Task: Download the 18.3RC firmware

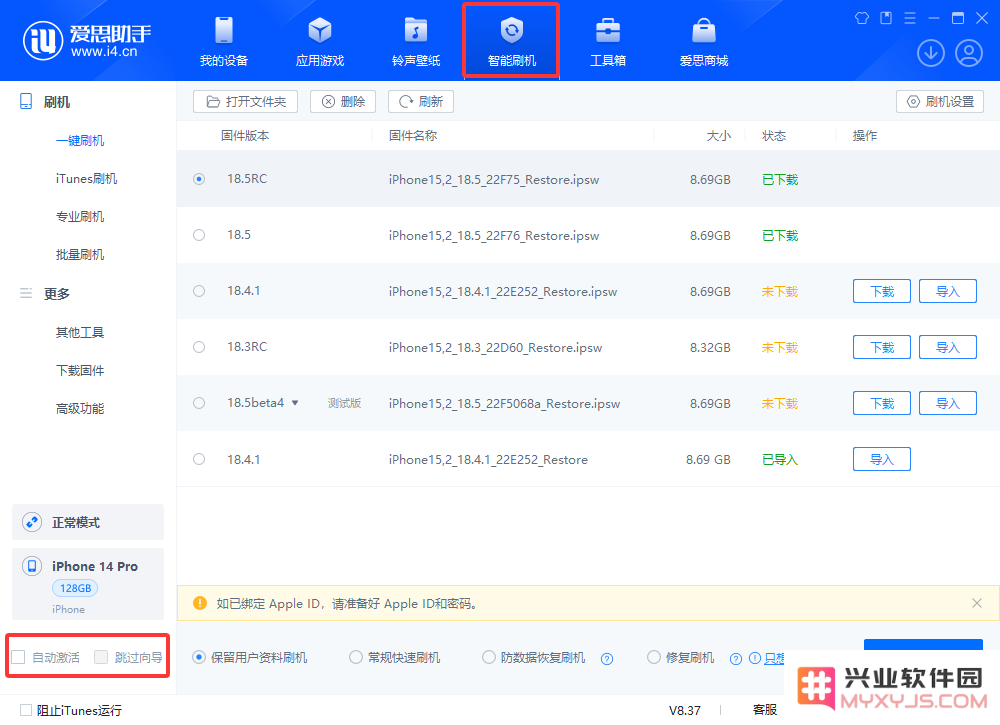Action: coord(881,348)
